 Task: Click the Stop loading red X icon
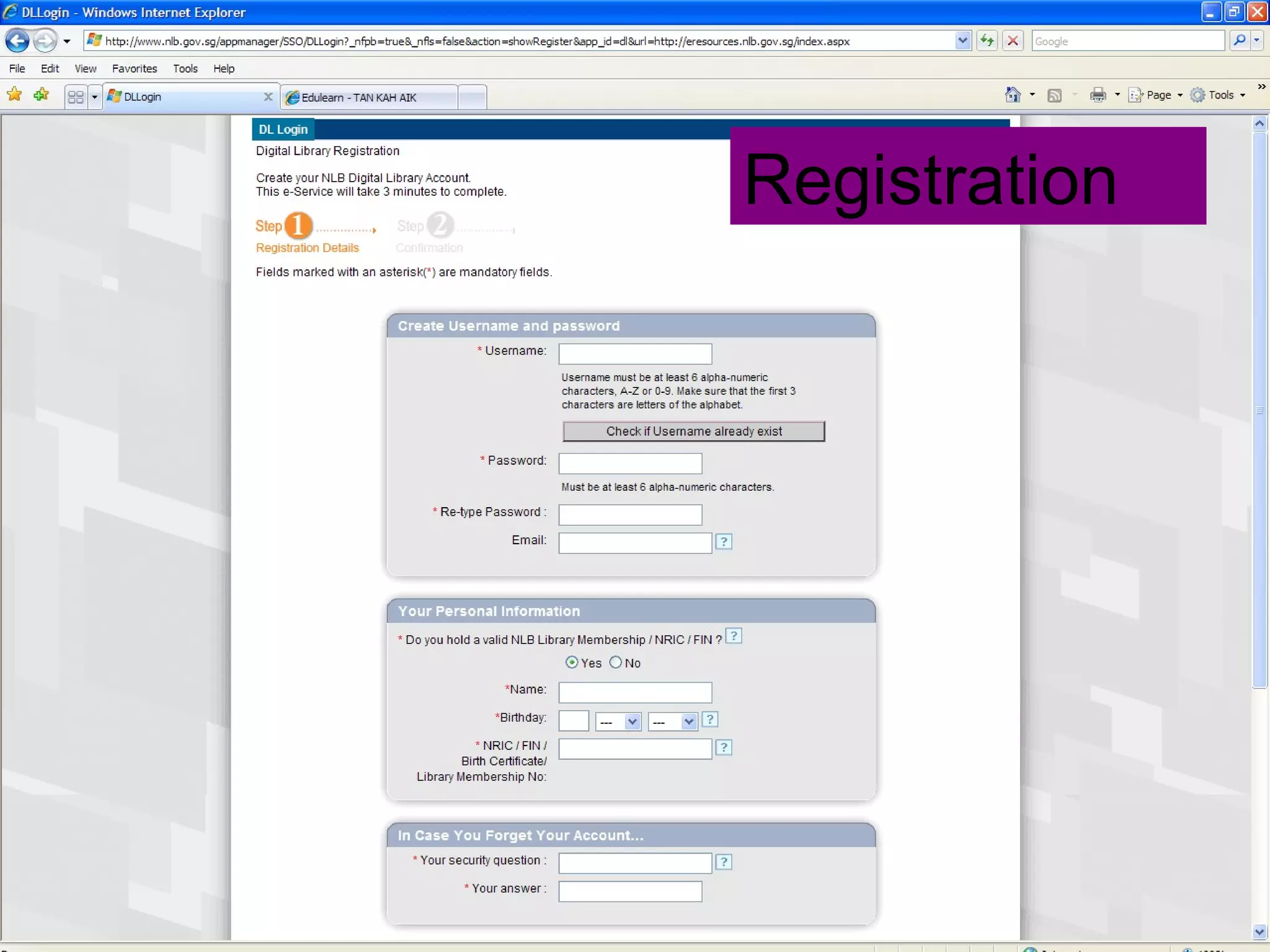click(x=1013, y=41)
